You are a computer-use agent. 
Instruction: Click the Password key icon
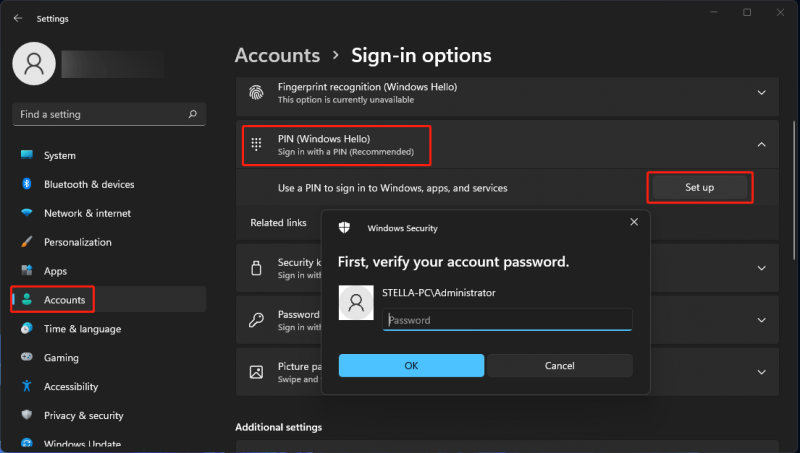click(256, 320)
